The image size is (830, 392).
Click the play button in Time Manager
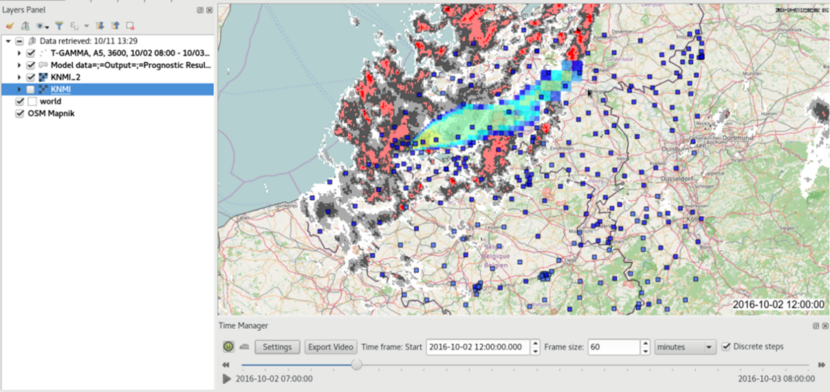pos(227,379)
